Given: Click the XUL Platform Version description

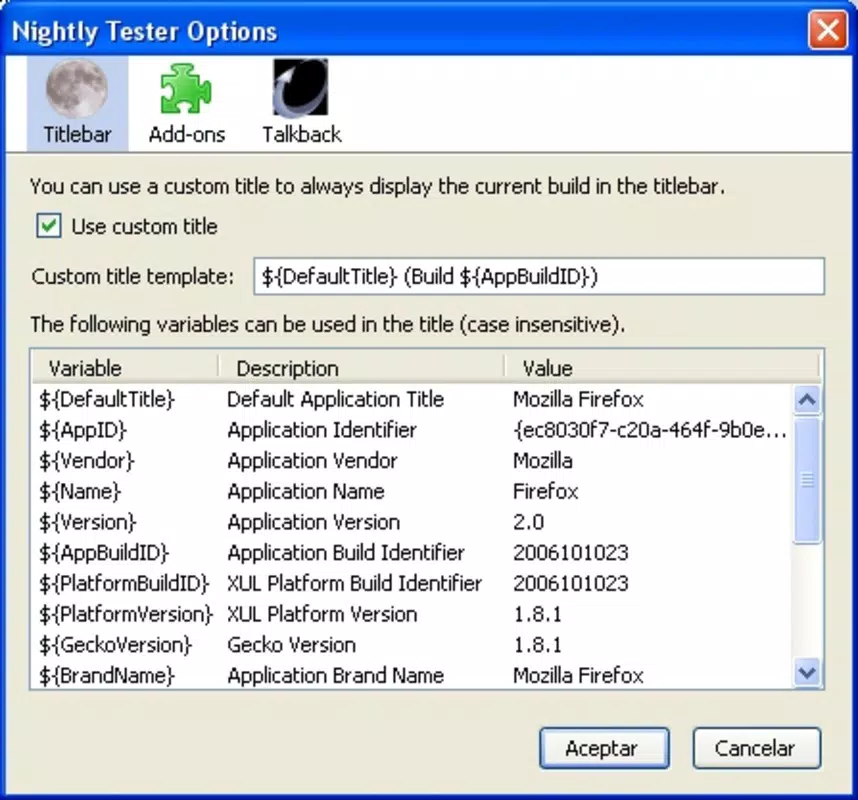Looking at the screenshot, I should pos(322,614).
